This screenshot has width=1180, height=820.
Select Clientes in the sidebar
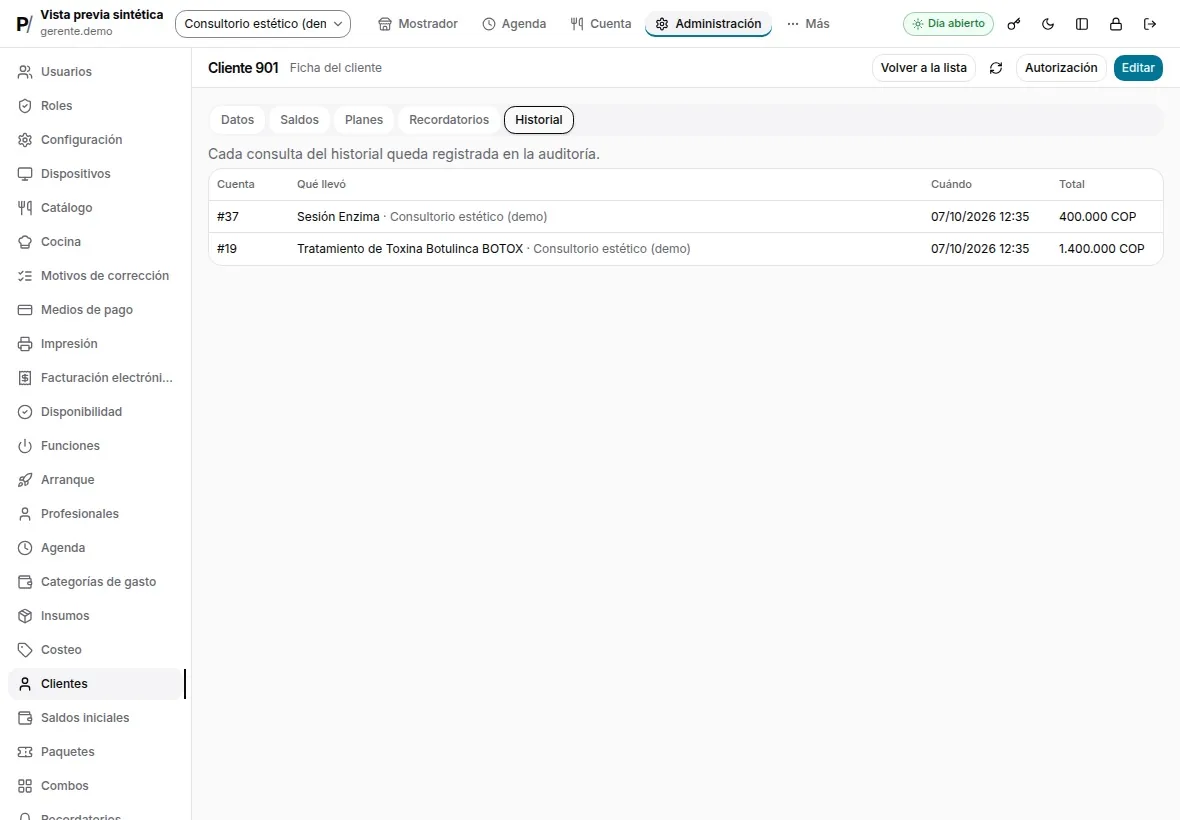(x=96, y=684)
